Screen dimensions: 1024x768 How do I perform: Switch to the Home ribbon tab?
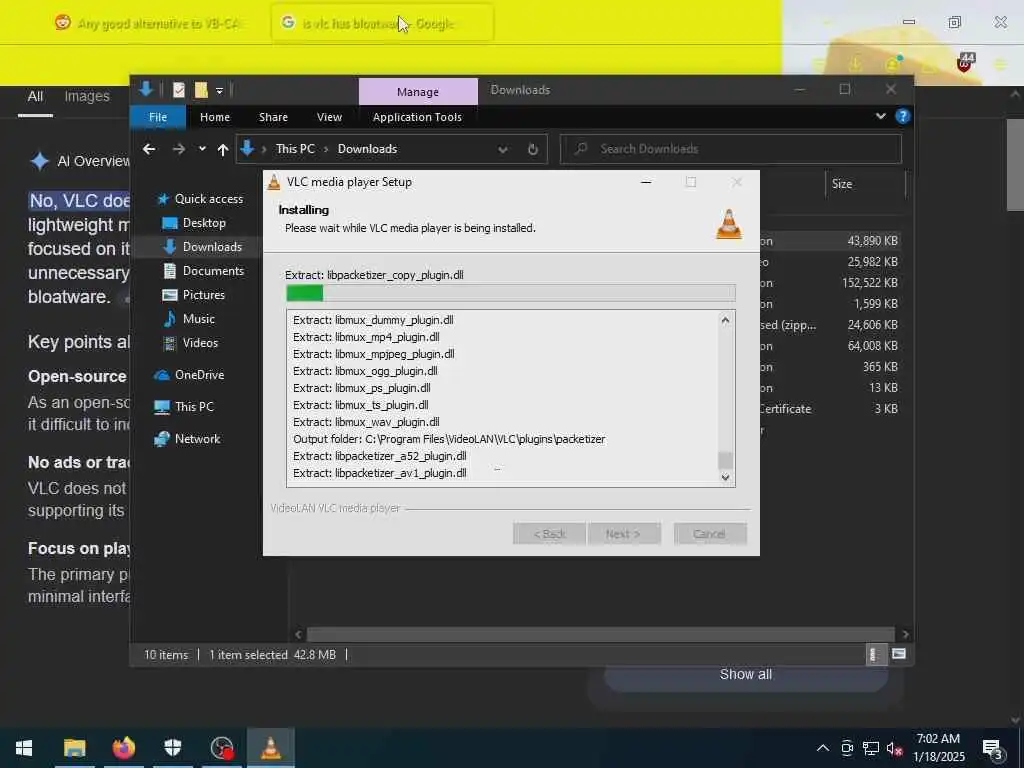tap(215, 117)
